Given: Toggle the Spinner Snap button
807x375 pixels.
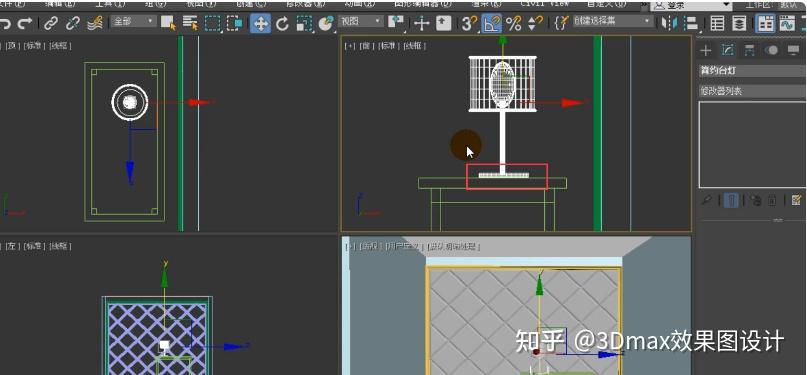Looking at the screenshot, I should 536,23.
